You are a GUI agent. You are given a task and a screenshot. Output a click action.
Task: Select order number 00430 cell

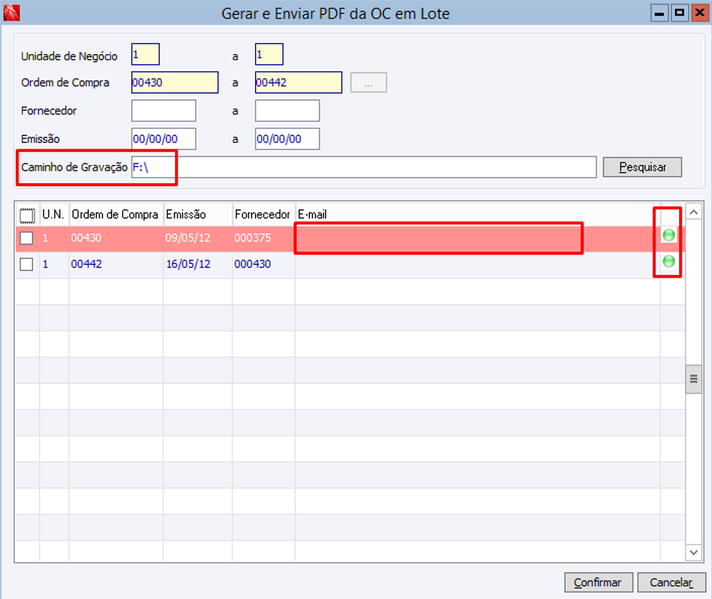pos(115,238)
